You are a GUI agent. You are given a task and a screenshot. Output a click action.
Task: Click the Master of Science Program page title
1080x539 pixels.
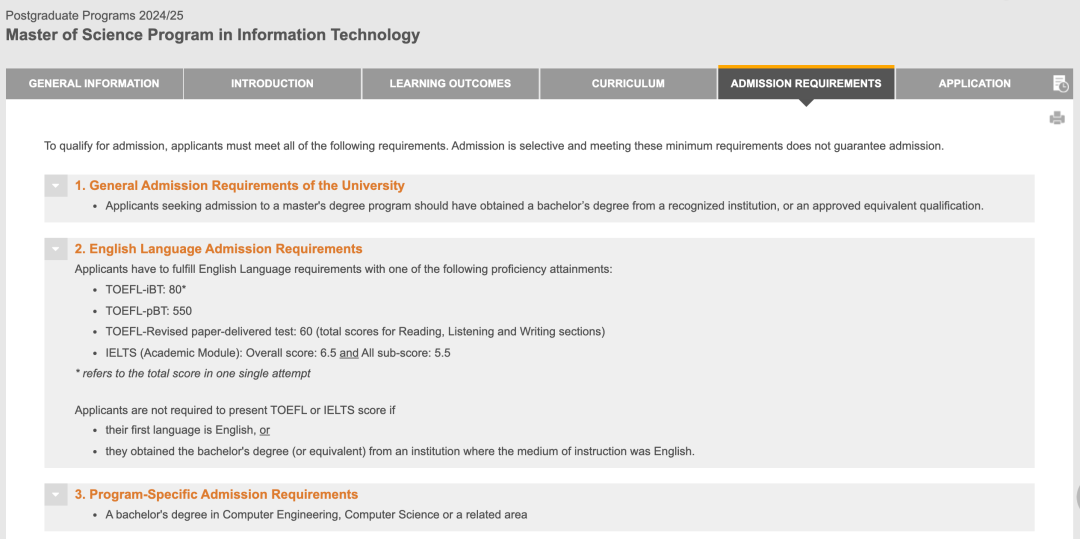(213, 34)
